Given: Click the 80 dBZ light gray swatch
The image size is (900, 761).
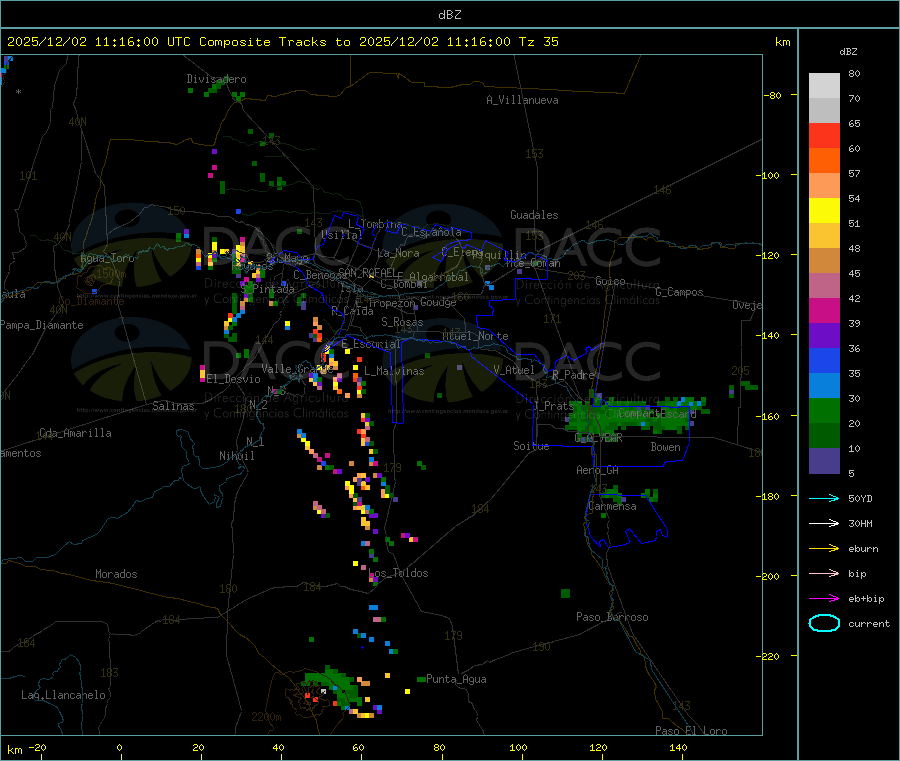Looking at the screenshot, I should pyautogui.click(x=824, y=86).
